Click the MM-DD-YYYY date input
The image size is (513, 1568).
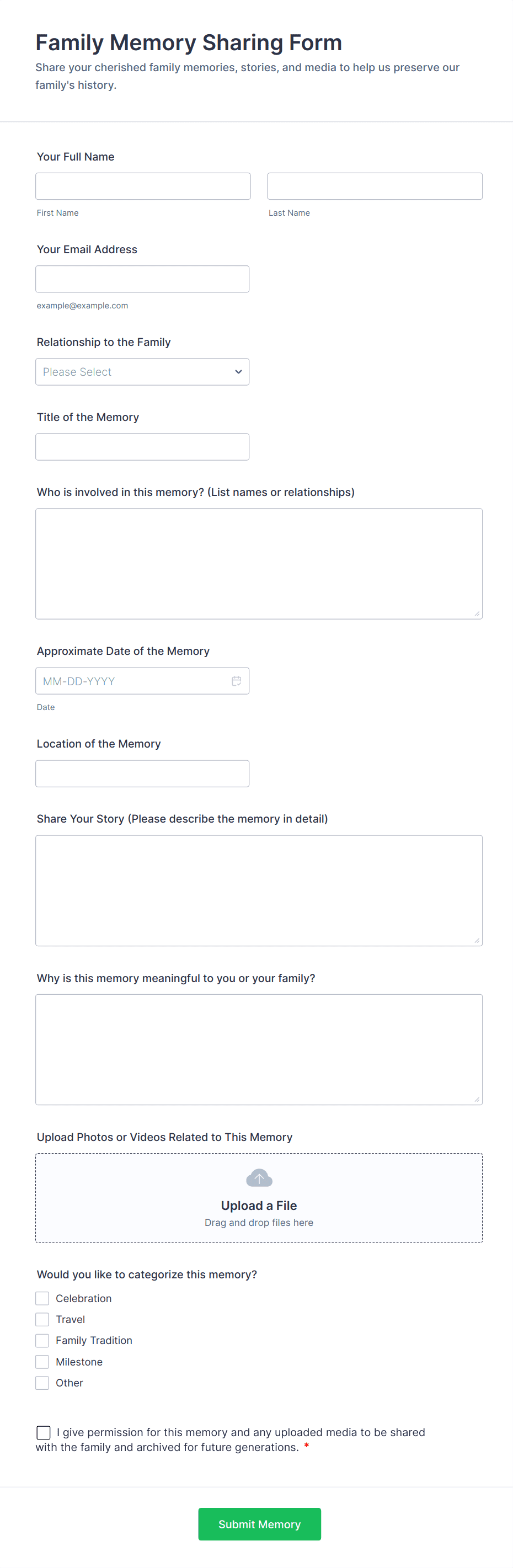point(131,681)
